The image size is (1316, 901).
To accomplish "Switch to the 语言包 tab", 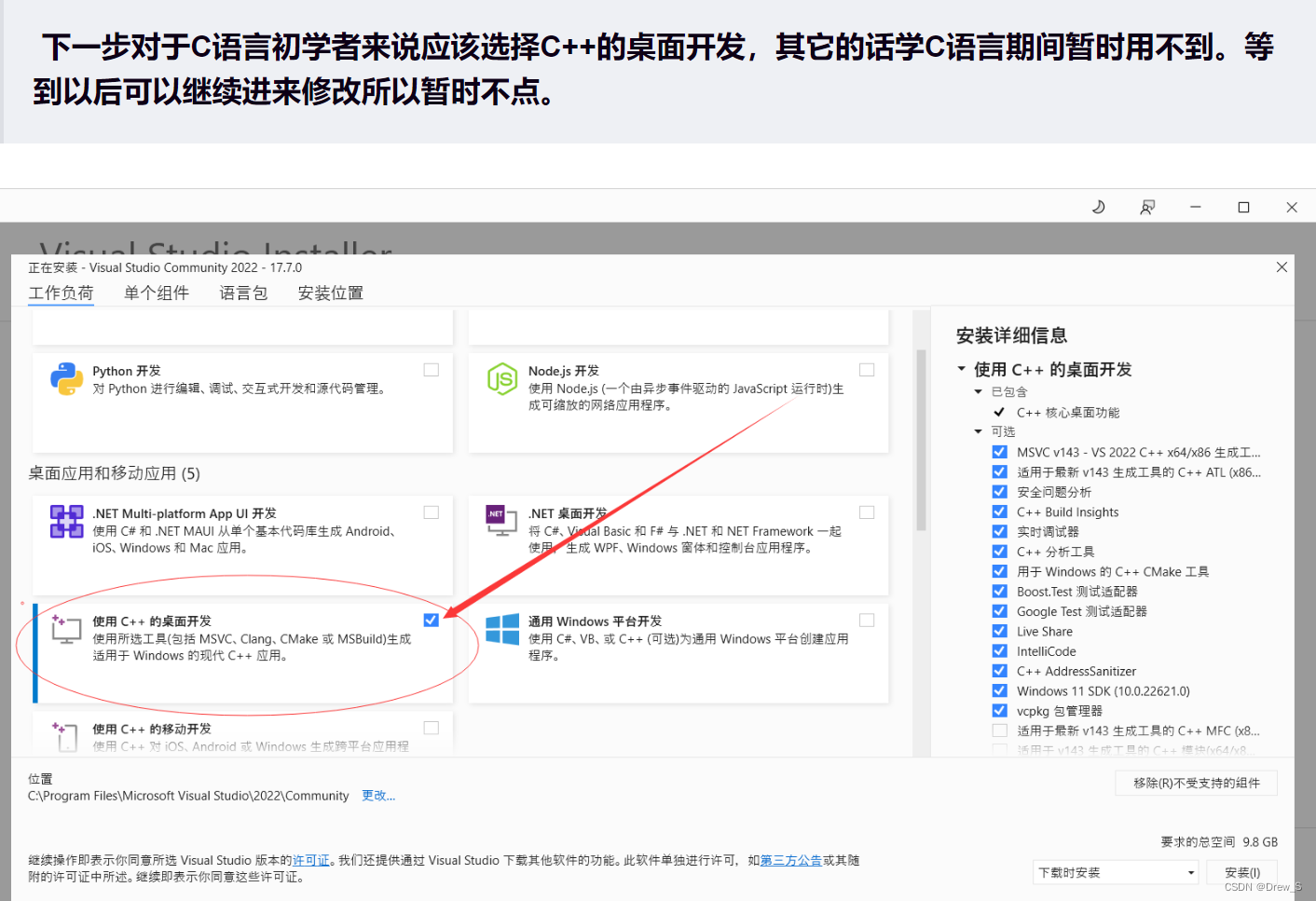I will 243,293.
